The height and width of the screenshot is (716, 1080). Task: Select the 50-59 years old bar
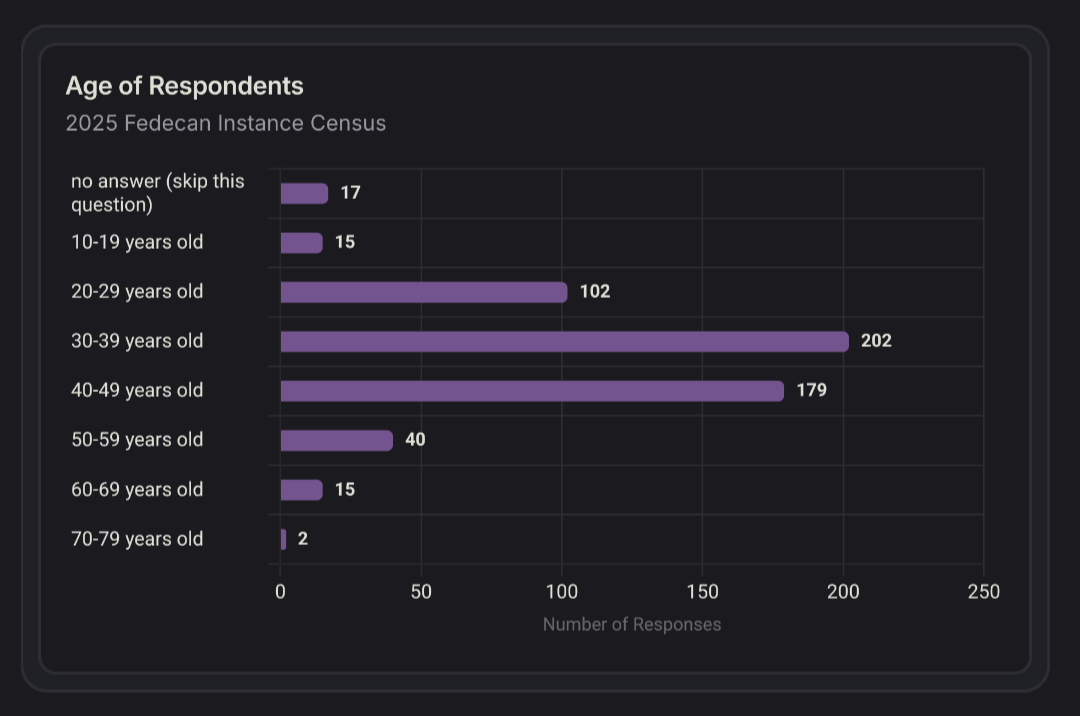(336, 441)
